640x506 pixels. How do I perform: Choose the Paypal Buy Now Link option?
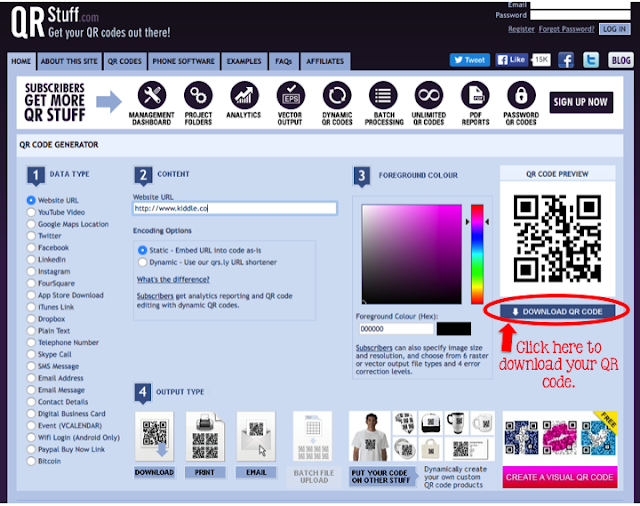[x=31, y=449]
